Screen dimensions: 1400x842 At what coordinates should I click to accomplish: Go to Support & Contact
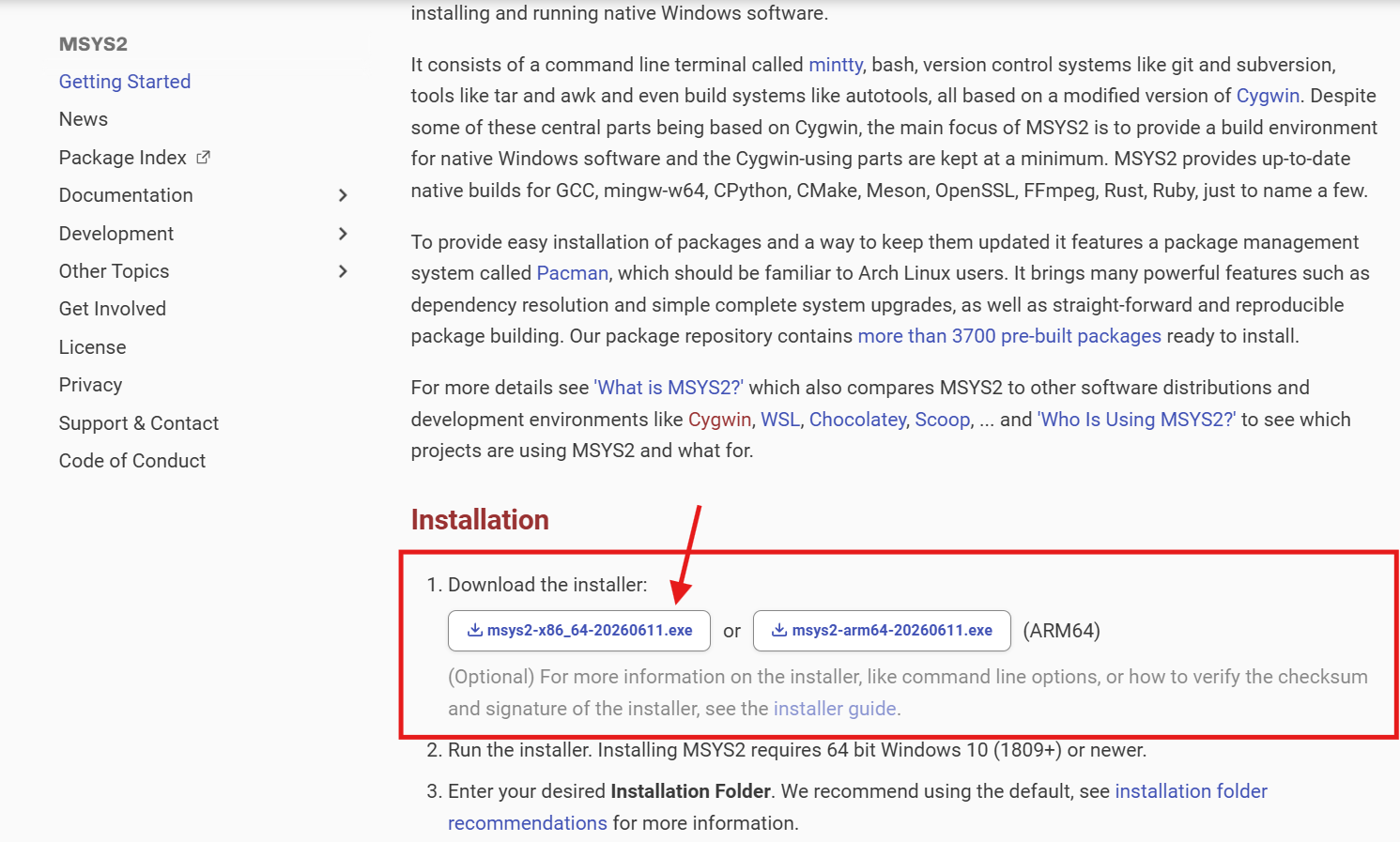tap(138, 423)
